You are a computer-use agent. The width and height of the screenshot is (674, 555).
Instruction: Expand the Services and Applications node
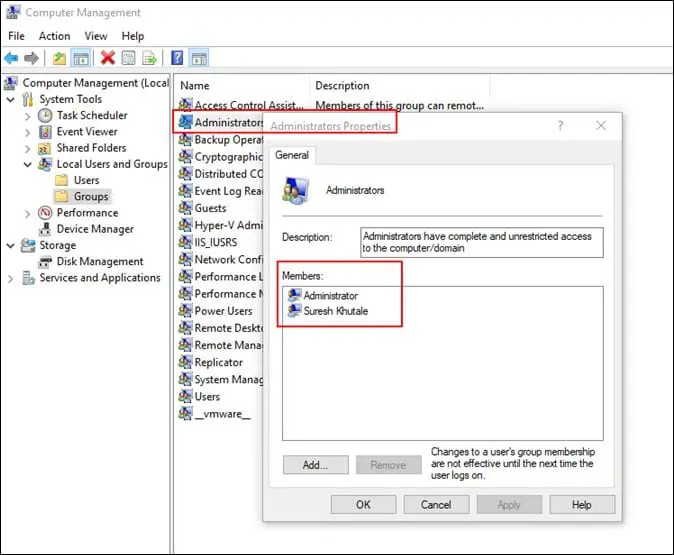[11, 278]
